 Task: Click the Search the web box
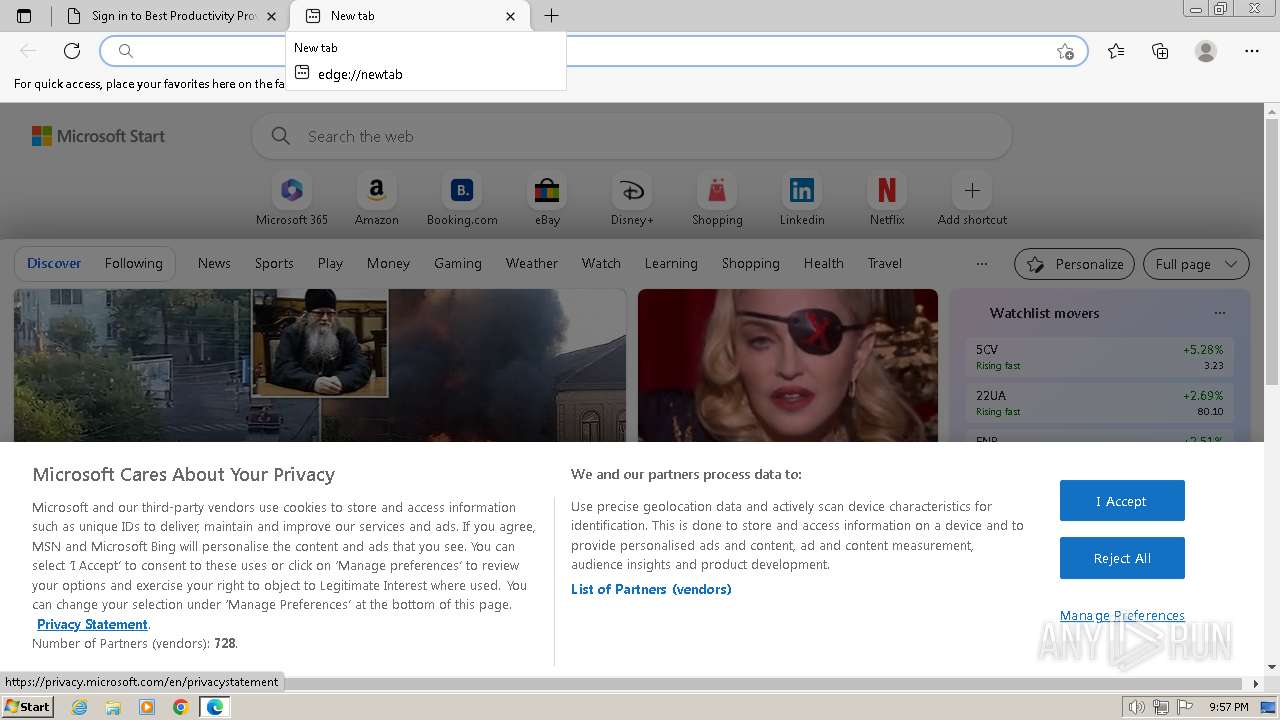pyautogui.click(x=631, y=136)
